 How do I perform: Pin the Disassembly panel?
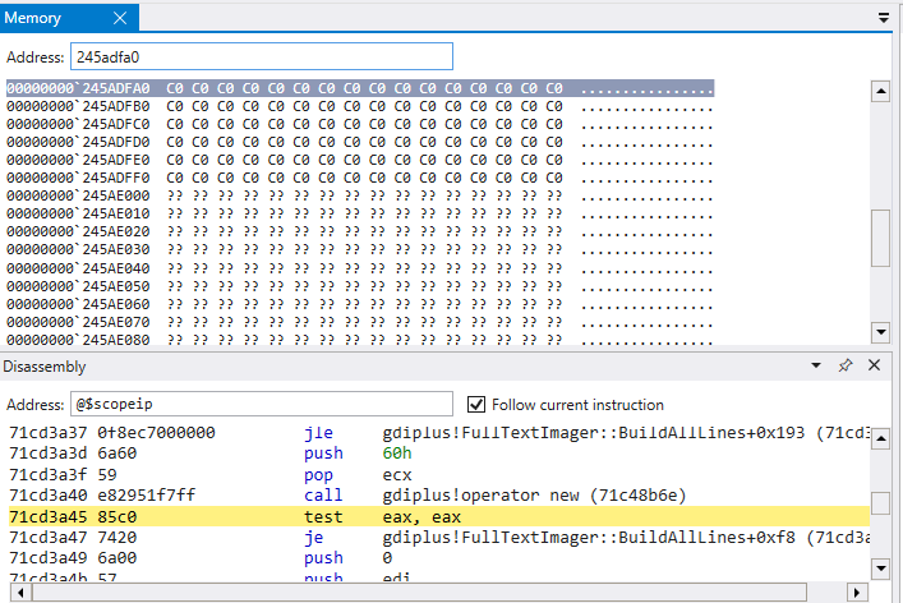pos(845,366)
